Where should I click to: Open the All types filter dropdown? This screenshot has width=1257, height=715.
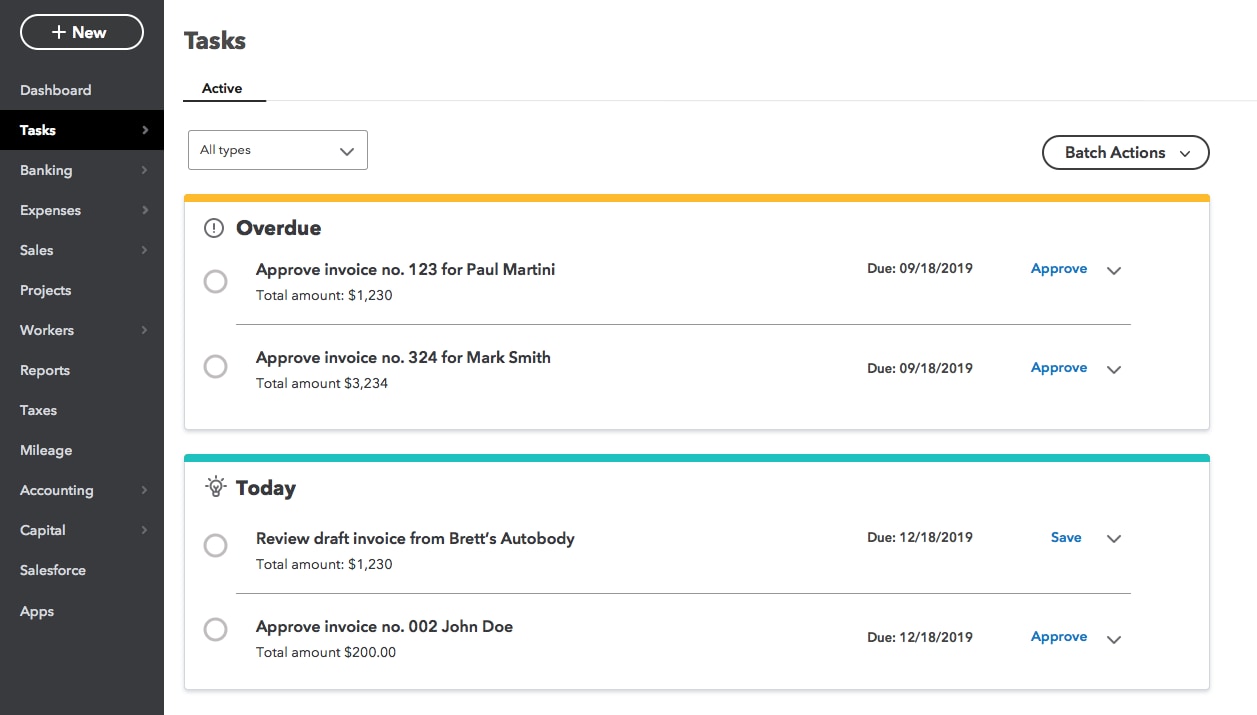278,150
